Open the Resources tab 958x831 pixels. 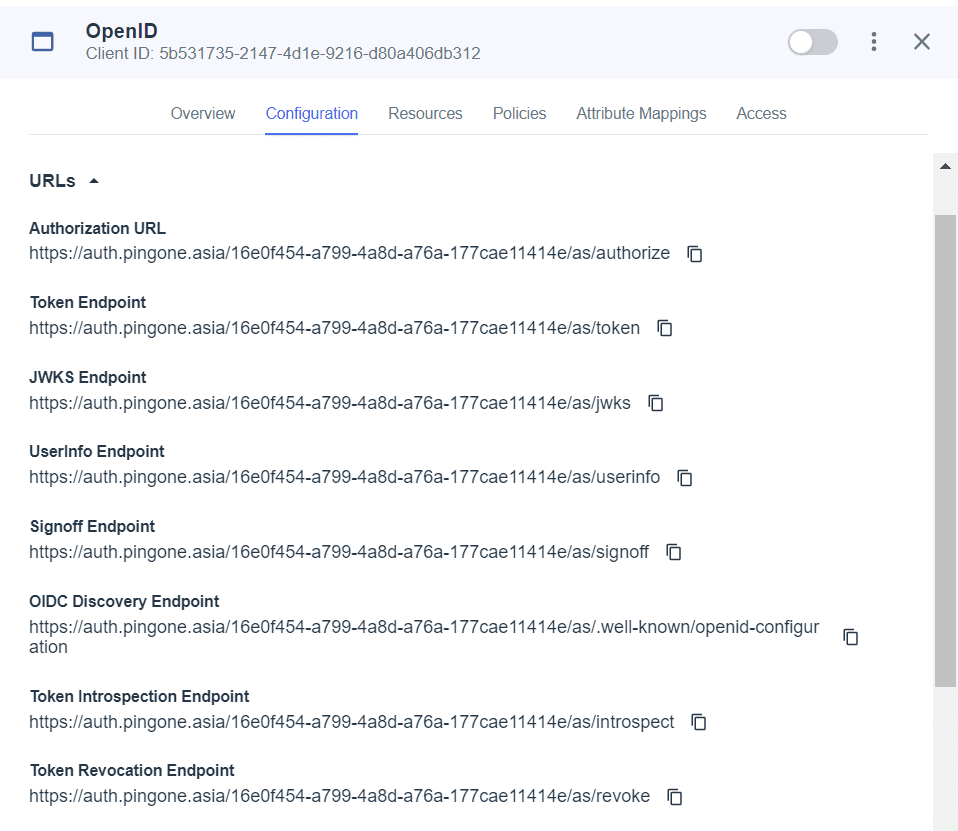pyautogui.click(x=425, y=114)
